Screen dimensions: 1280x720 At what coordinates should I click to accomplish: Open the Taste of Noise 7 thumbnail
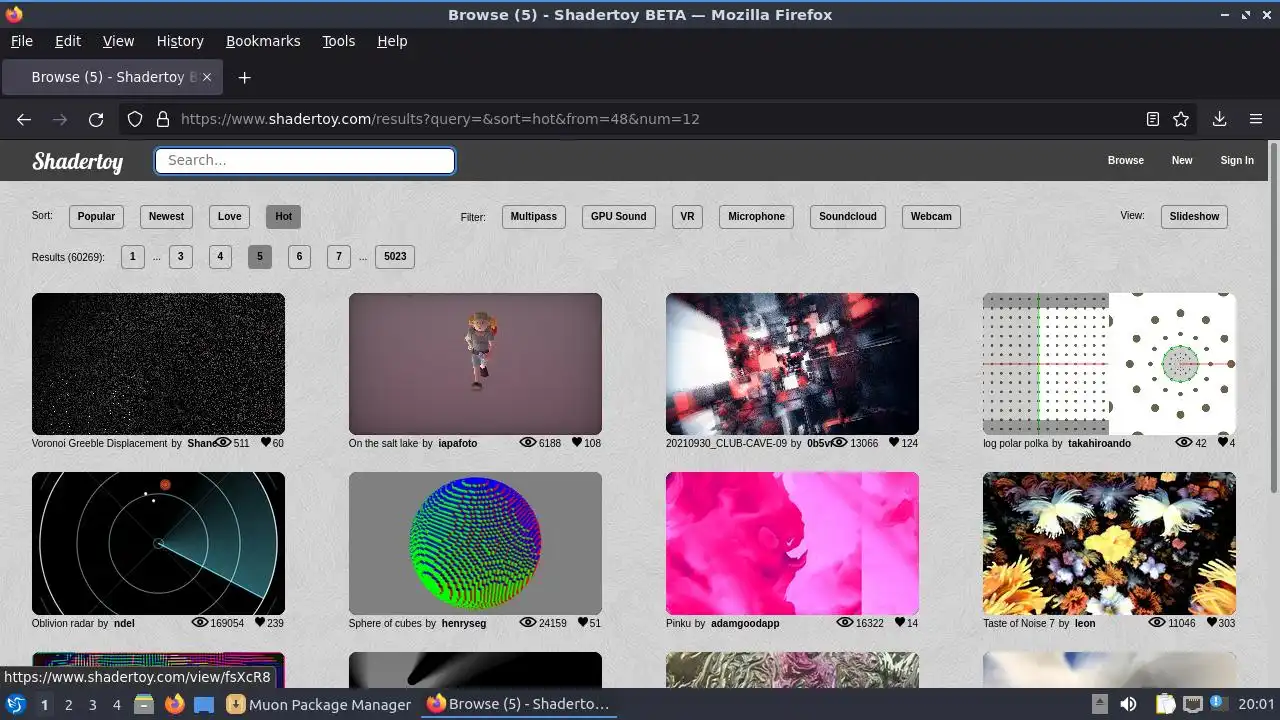(x=1109, y=544)
